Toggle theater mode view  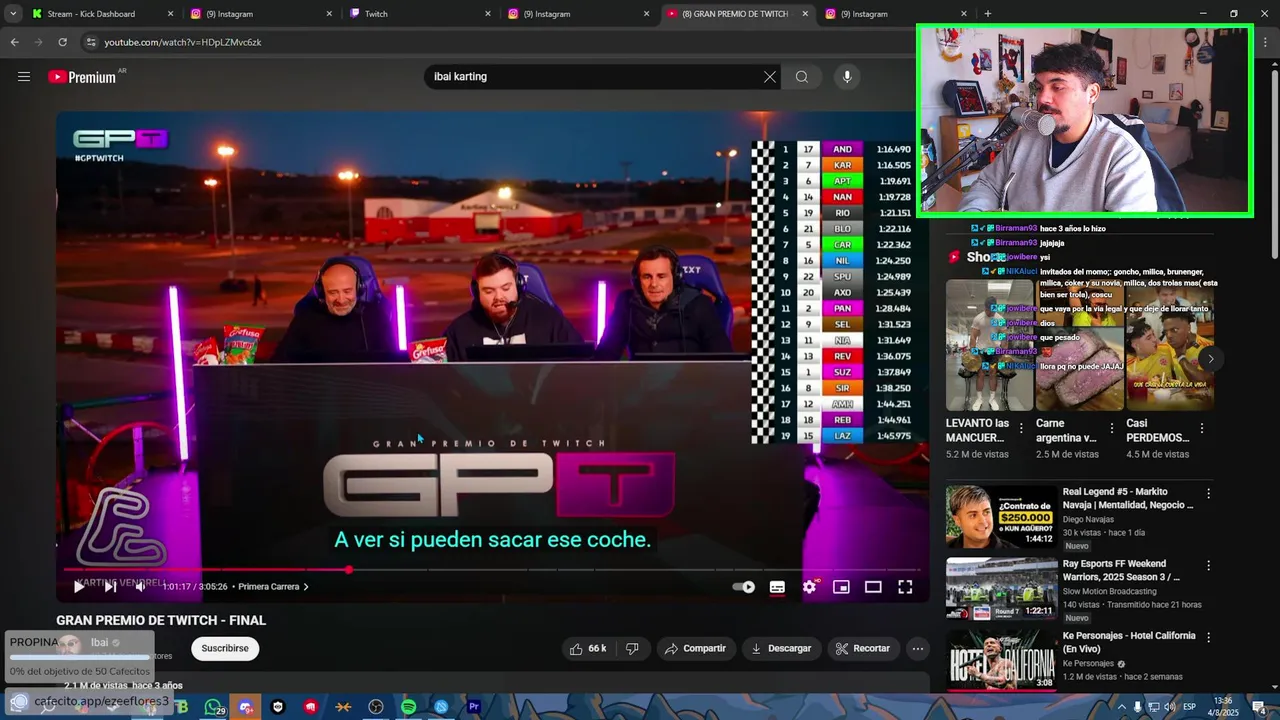873,587
